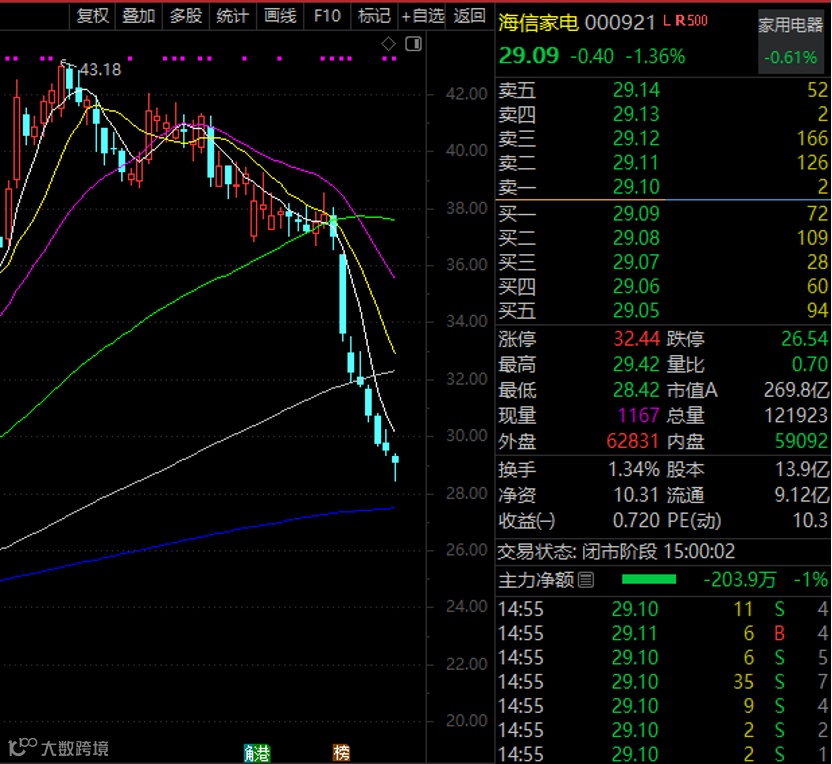Click the 涨停 value 32.44
The height and width of the screenshot is (764, 832).
(636, 338)
